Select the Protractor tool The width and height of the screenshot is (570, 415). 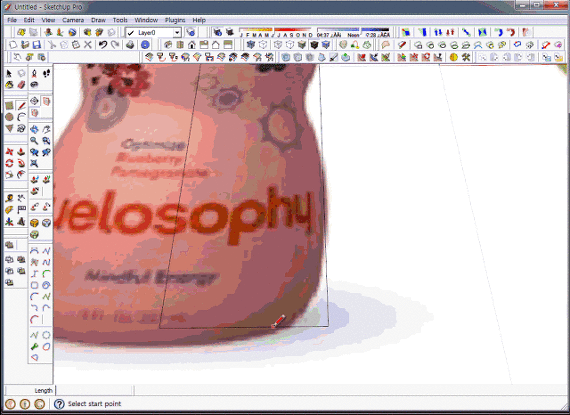point(9,210)
